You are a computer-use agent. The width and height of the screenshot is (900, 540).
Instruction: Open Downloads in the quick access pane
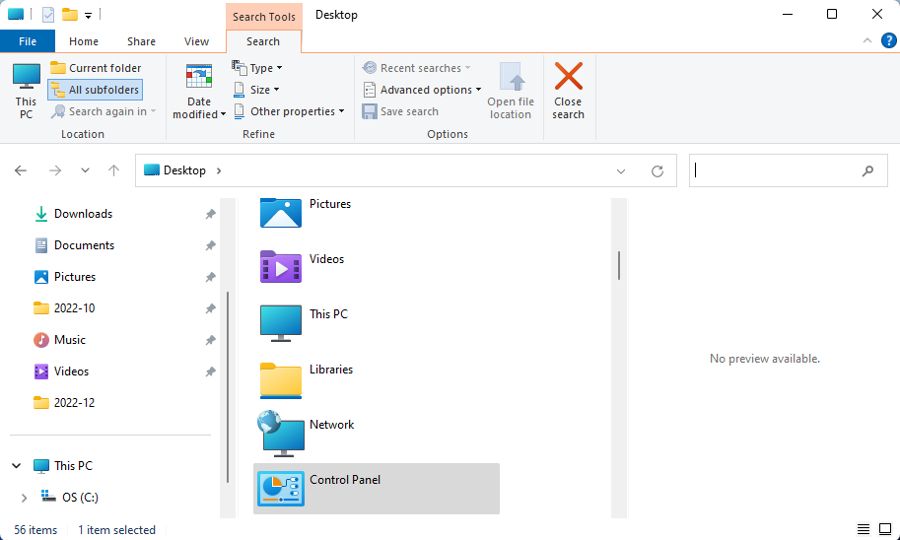pyautogui.click(x=83, y=213)
